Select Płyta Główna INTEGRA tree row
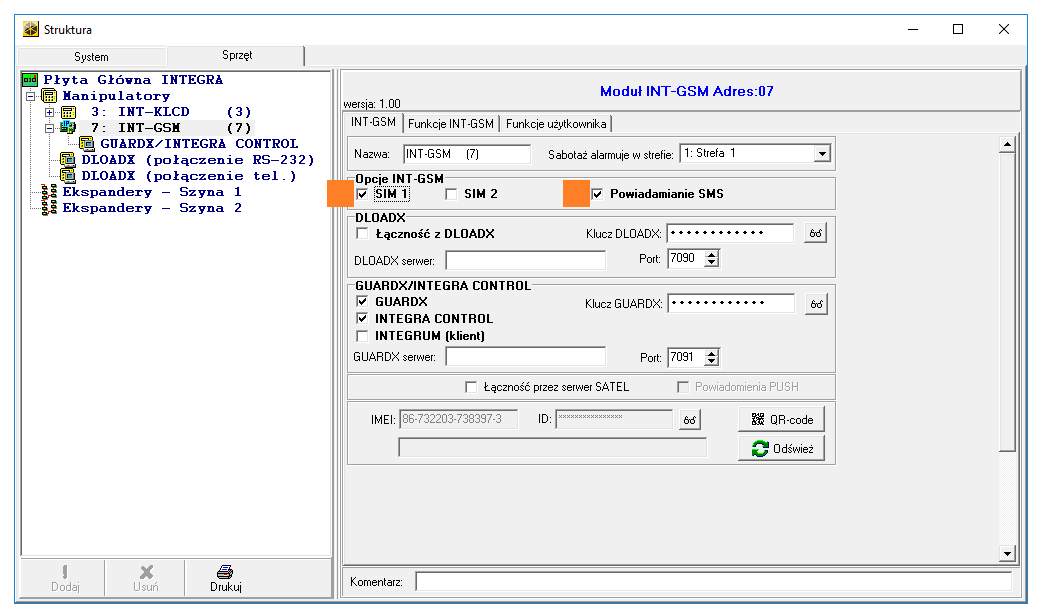This screenshot has height=611, width=1045. (x=133, y=80)
